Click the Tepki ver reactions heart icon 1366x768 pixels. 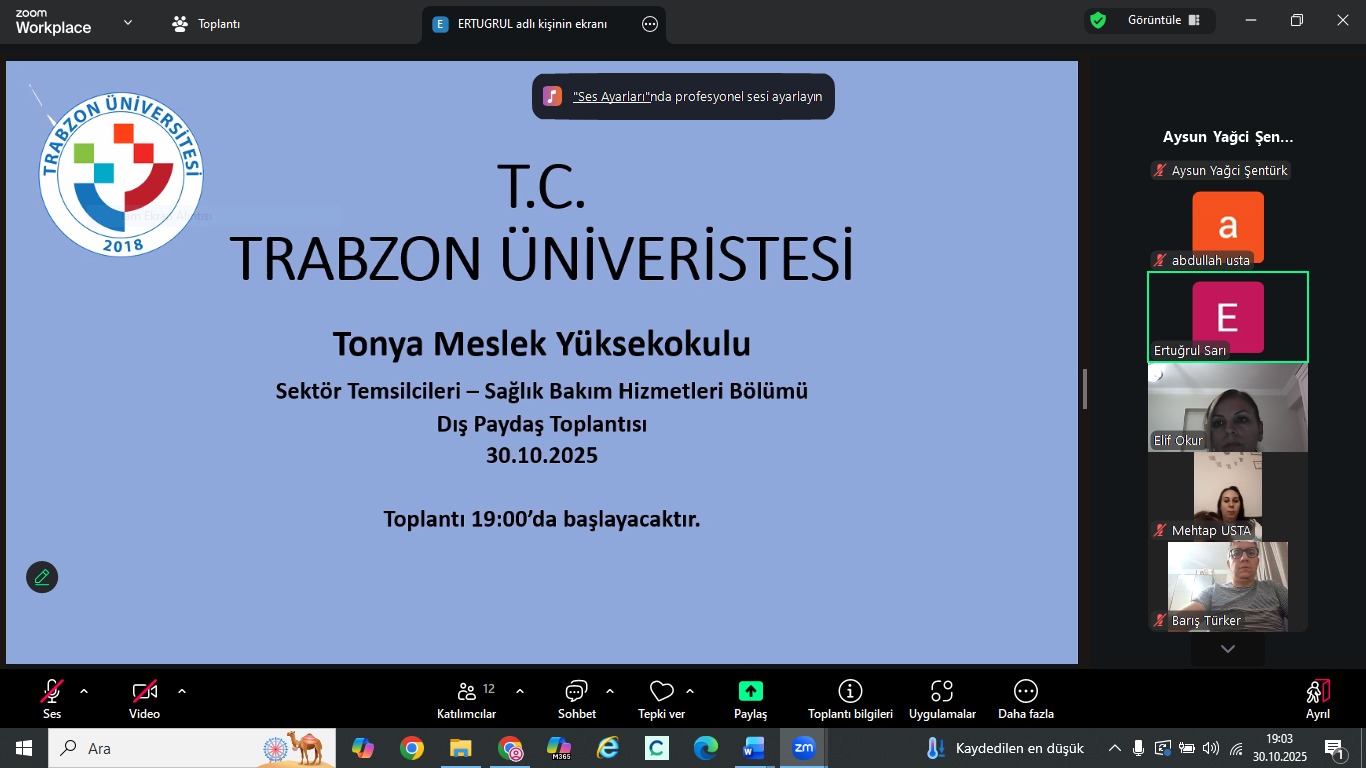(661, 692)
